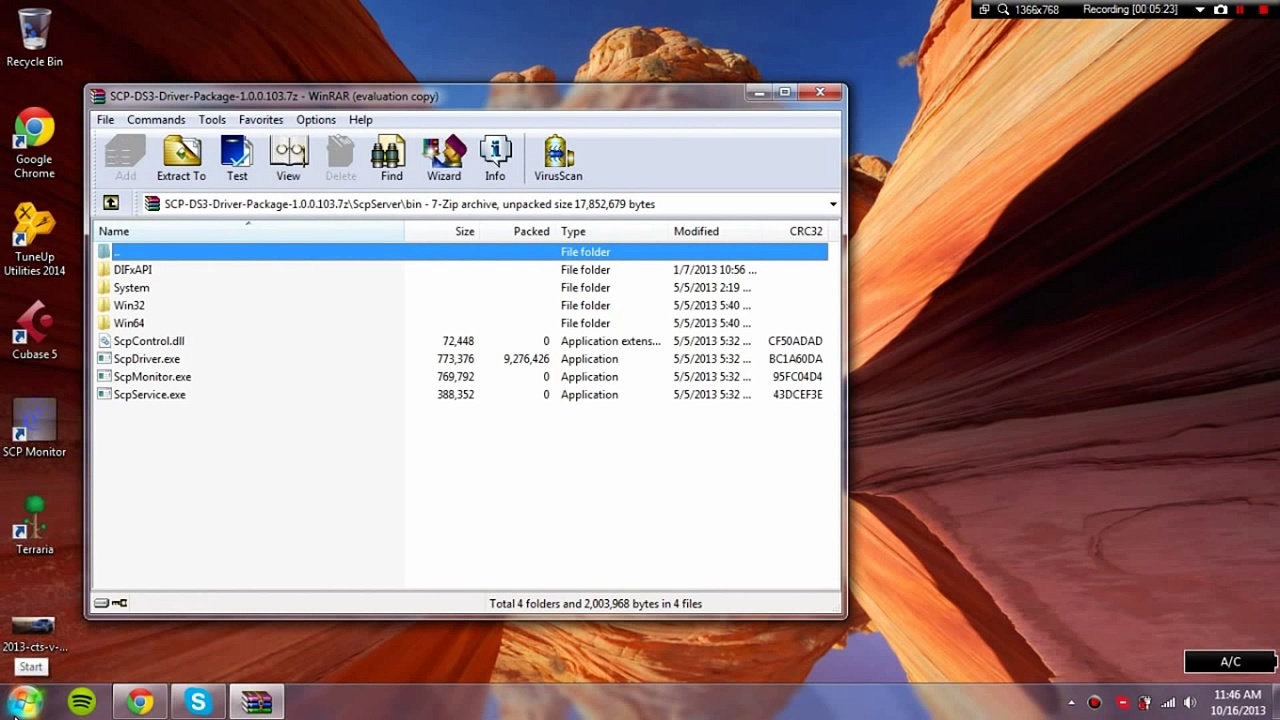The height and width of the screenshot is (720, 1280).
Task: Click the Add toolbar icon
Action: (125, 159)
